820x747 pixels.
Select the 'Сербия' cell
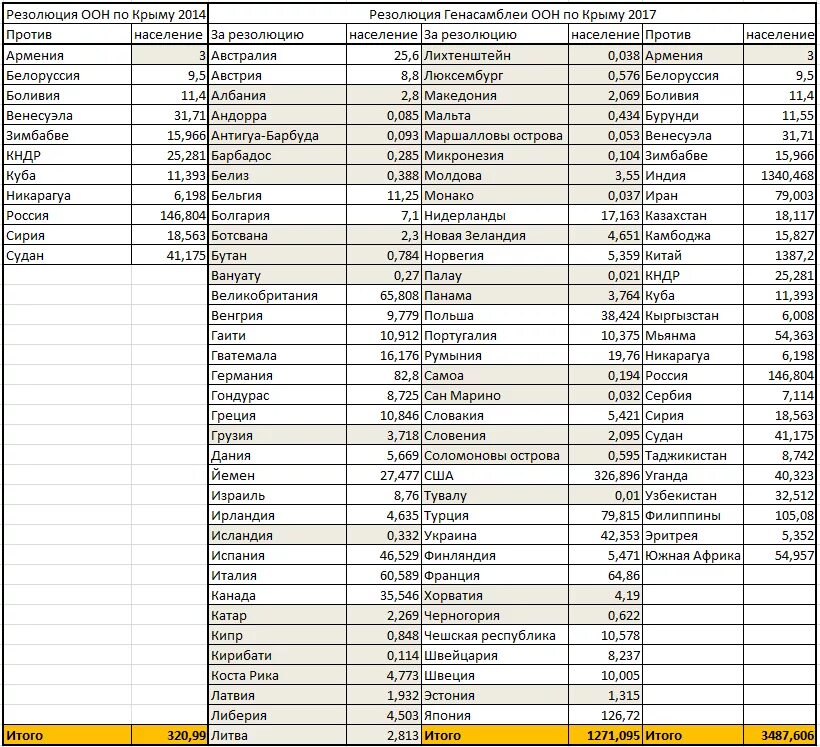pos(693,395)
